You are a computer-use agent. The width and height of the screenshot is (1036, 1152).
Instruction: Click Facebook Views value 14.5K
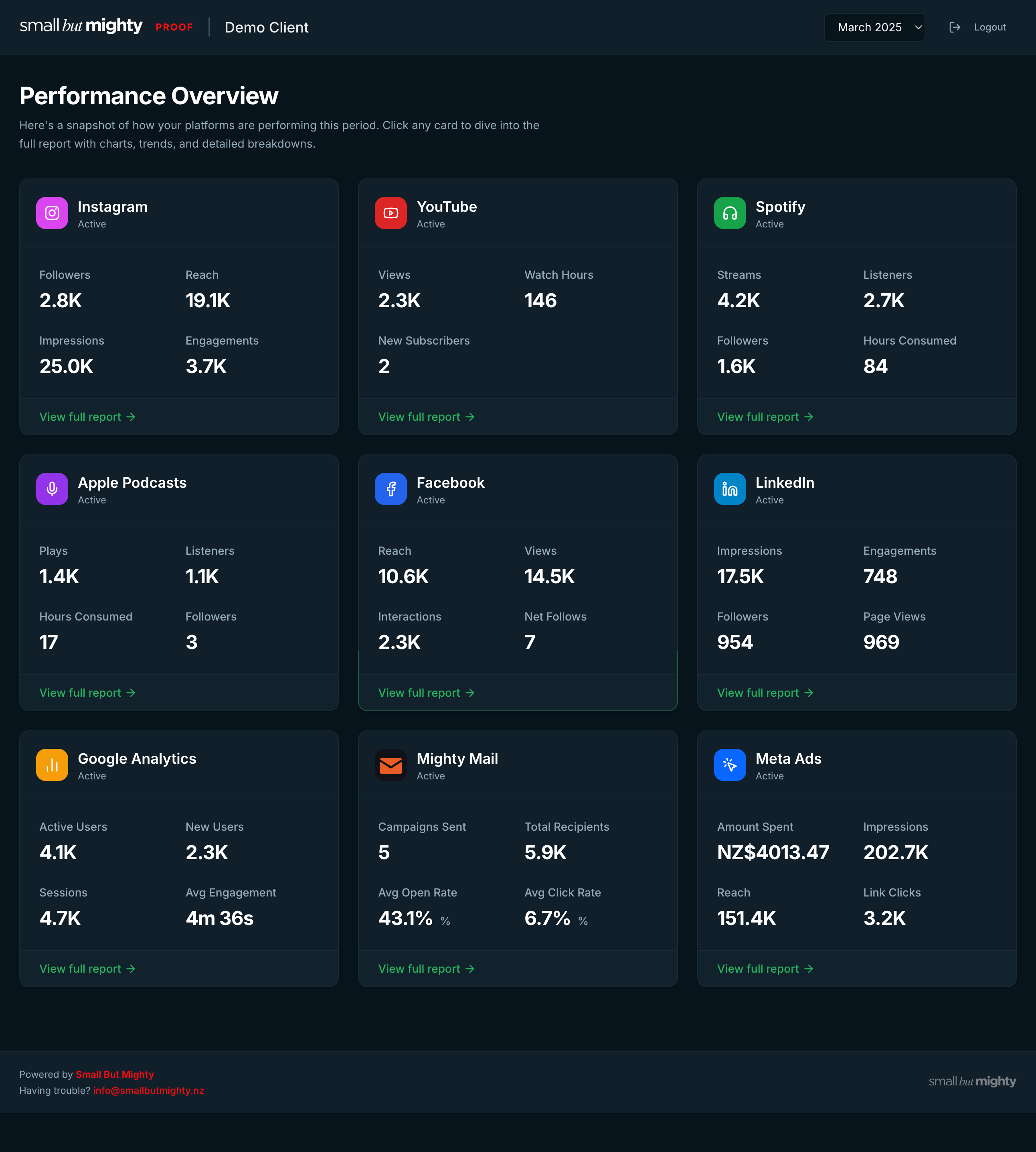click(549, 576)
